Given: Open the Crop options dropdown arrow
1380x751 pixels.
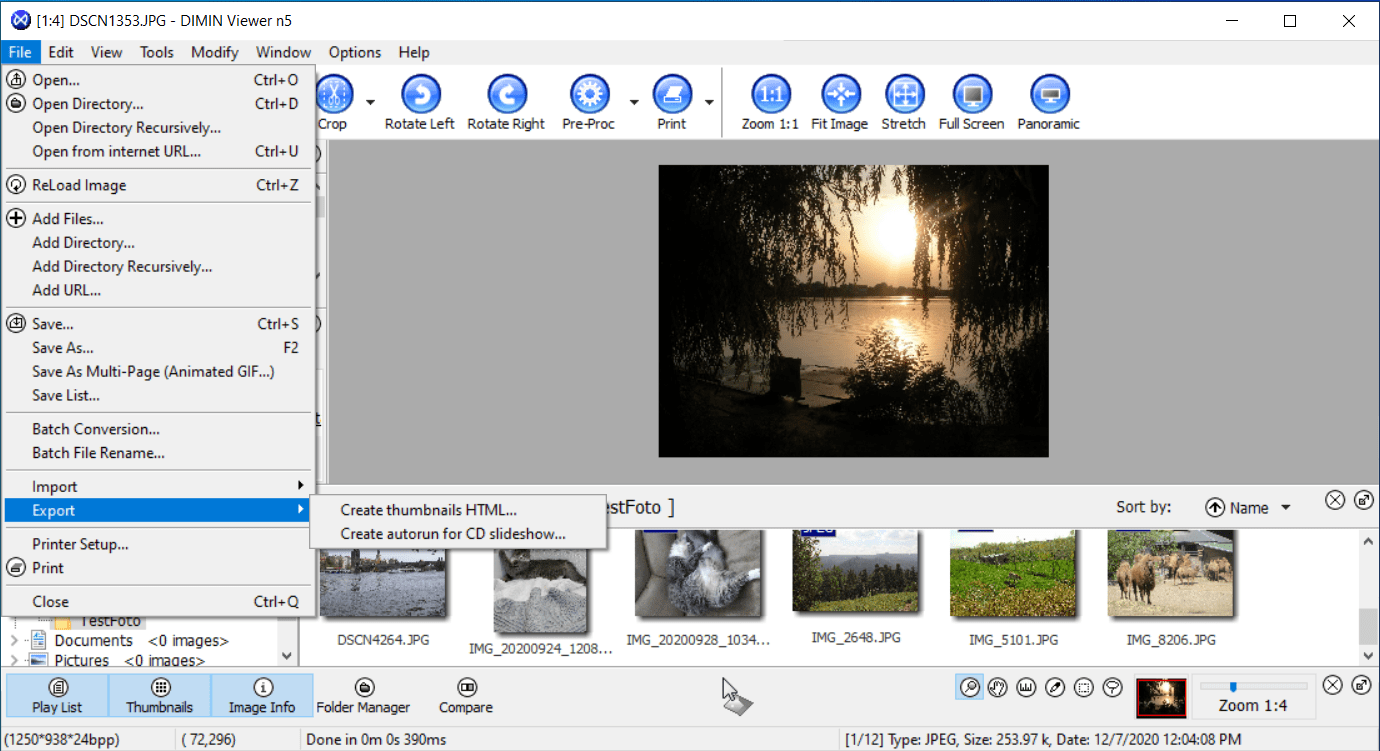Looking at the screenshot, I should pyautogui.click(x=370, y=101).
